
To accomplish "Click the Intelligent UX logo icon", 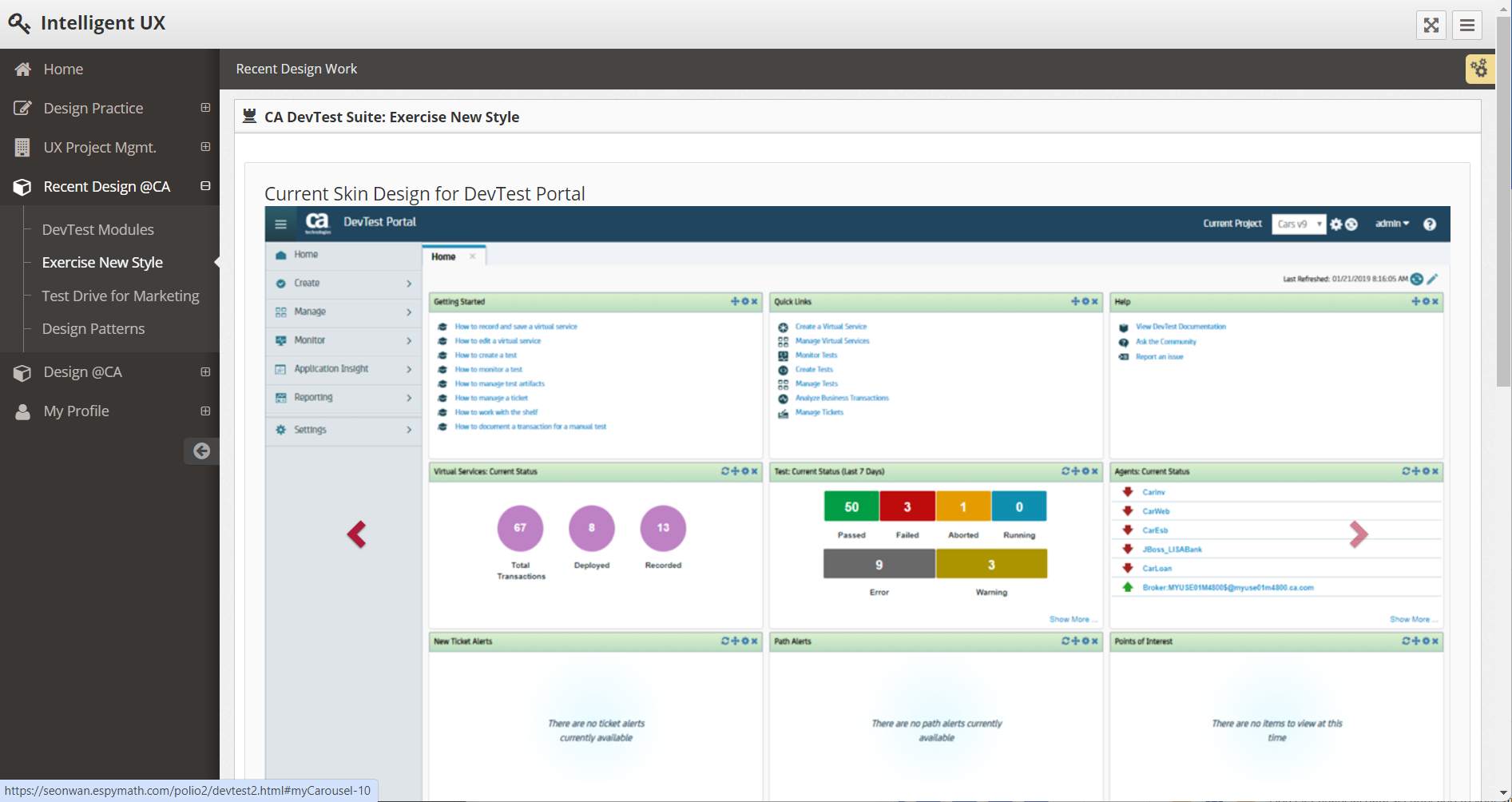I will click(19, 23).
